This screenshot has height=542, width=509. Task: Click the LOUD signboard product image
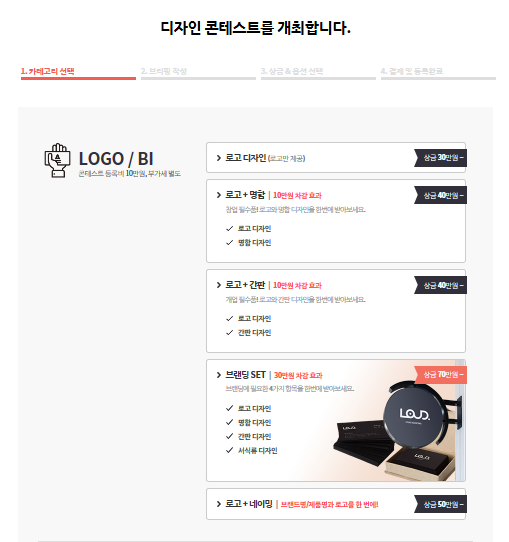(x=397, y=430)
